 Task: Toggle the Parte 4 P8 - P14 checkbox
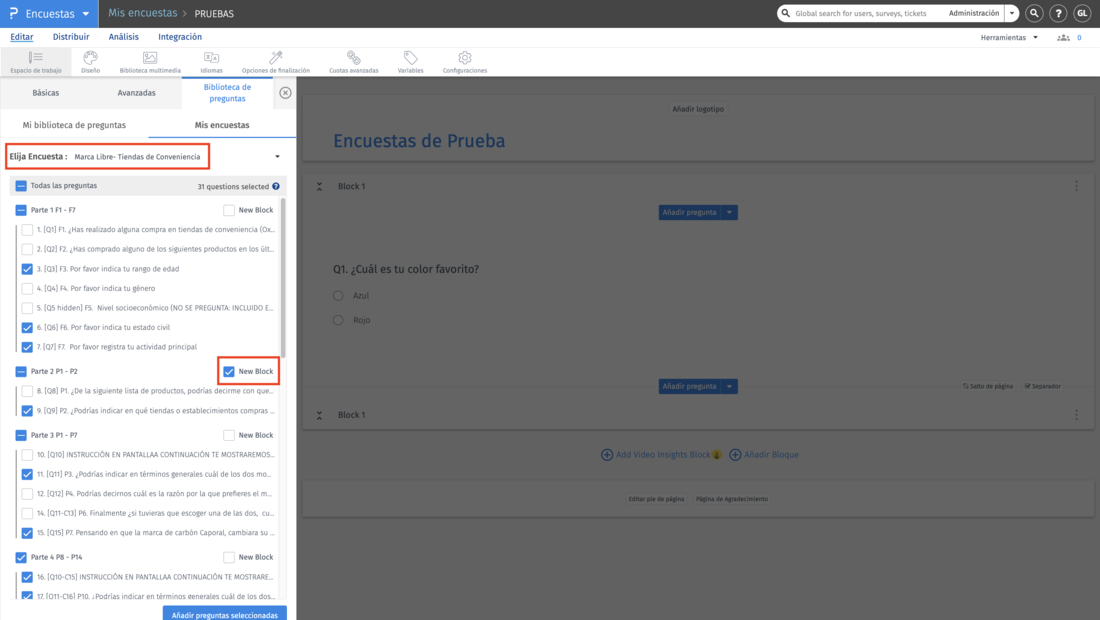(21, 557)
